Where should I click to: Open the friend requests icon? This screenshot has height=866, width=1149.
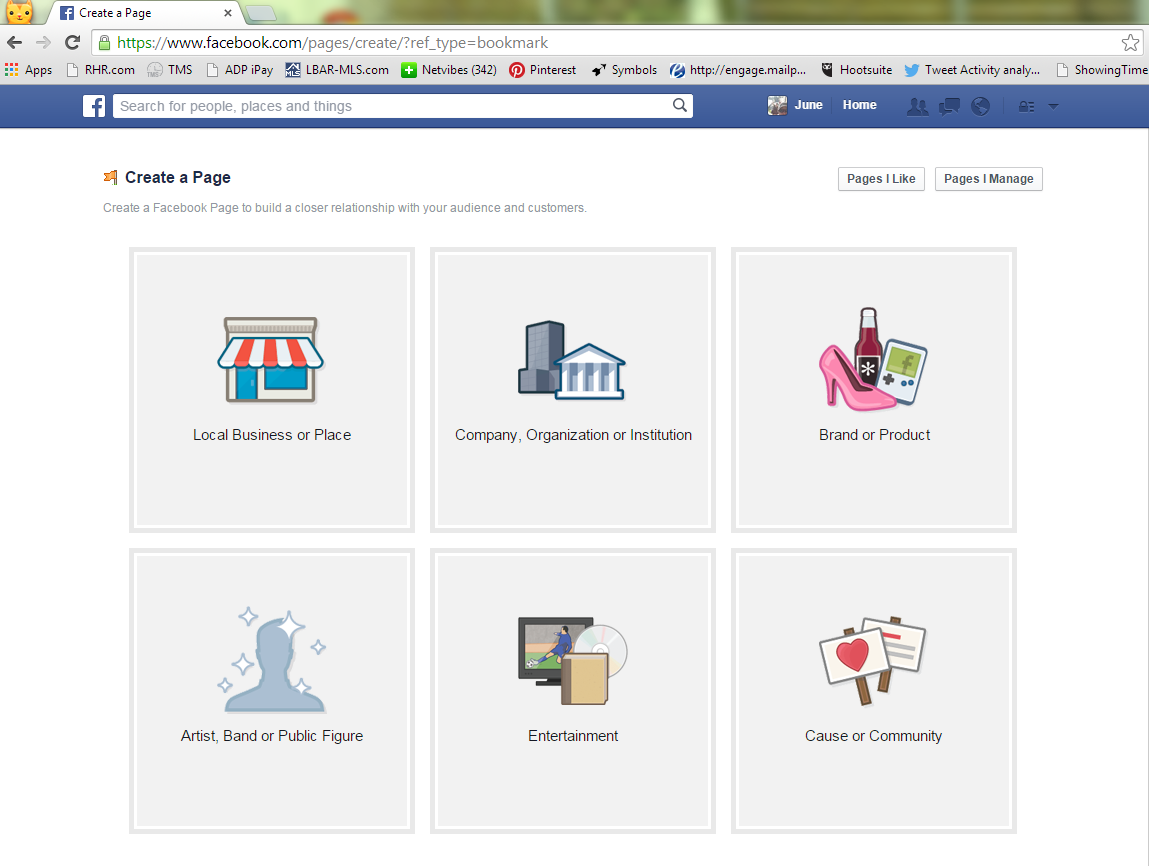[917, 106]
